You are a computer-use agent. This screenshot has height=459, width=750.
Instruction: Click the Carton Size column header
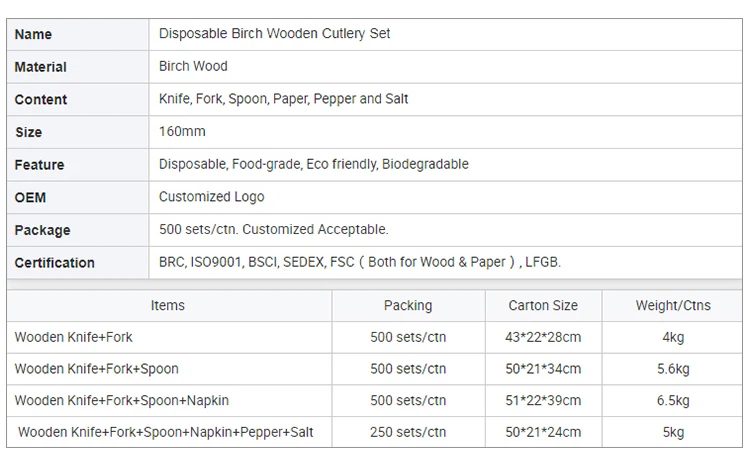point(543,305)
